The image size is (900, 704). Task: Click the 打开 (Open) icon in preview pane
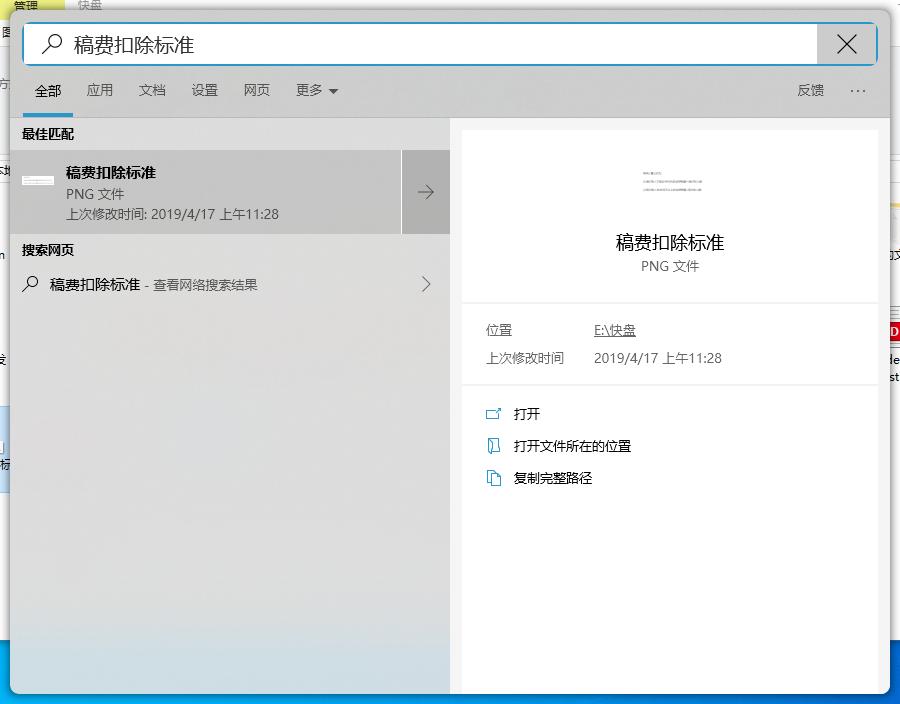(x=492, y=412)
